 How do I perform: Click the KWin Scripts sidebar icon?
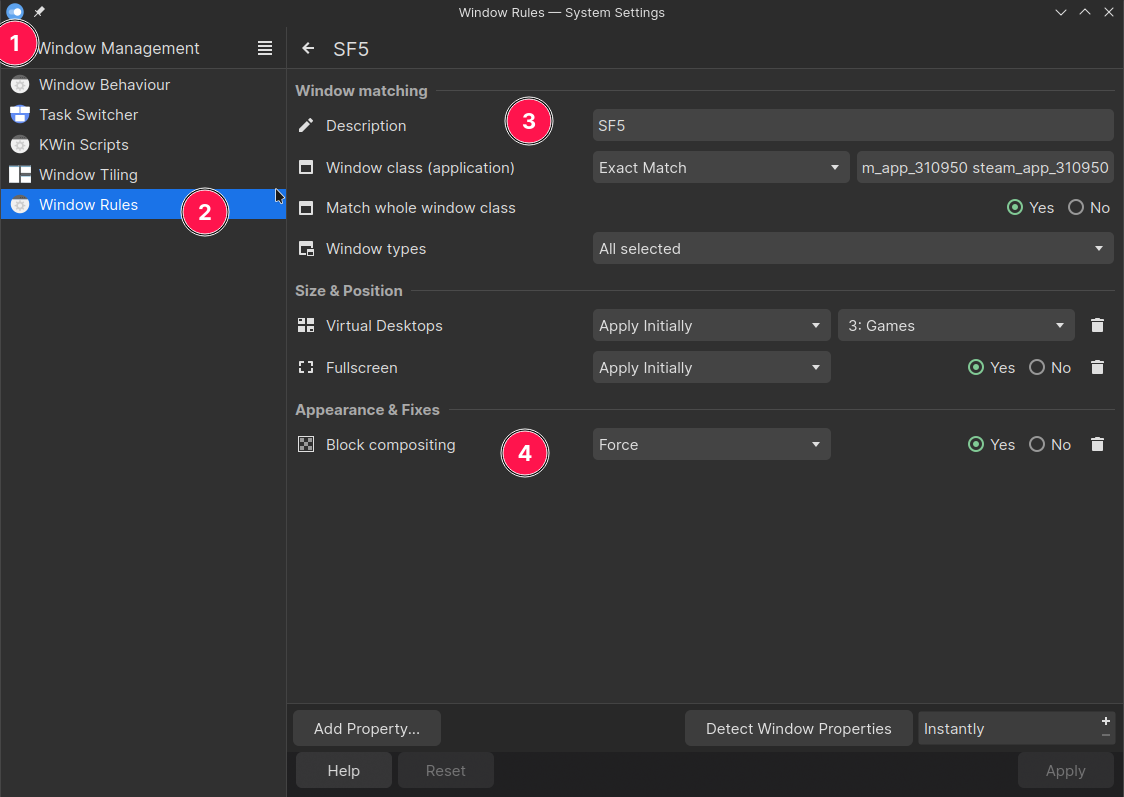coord(20,145)
